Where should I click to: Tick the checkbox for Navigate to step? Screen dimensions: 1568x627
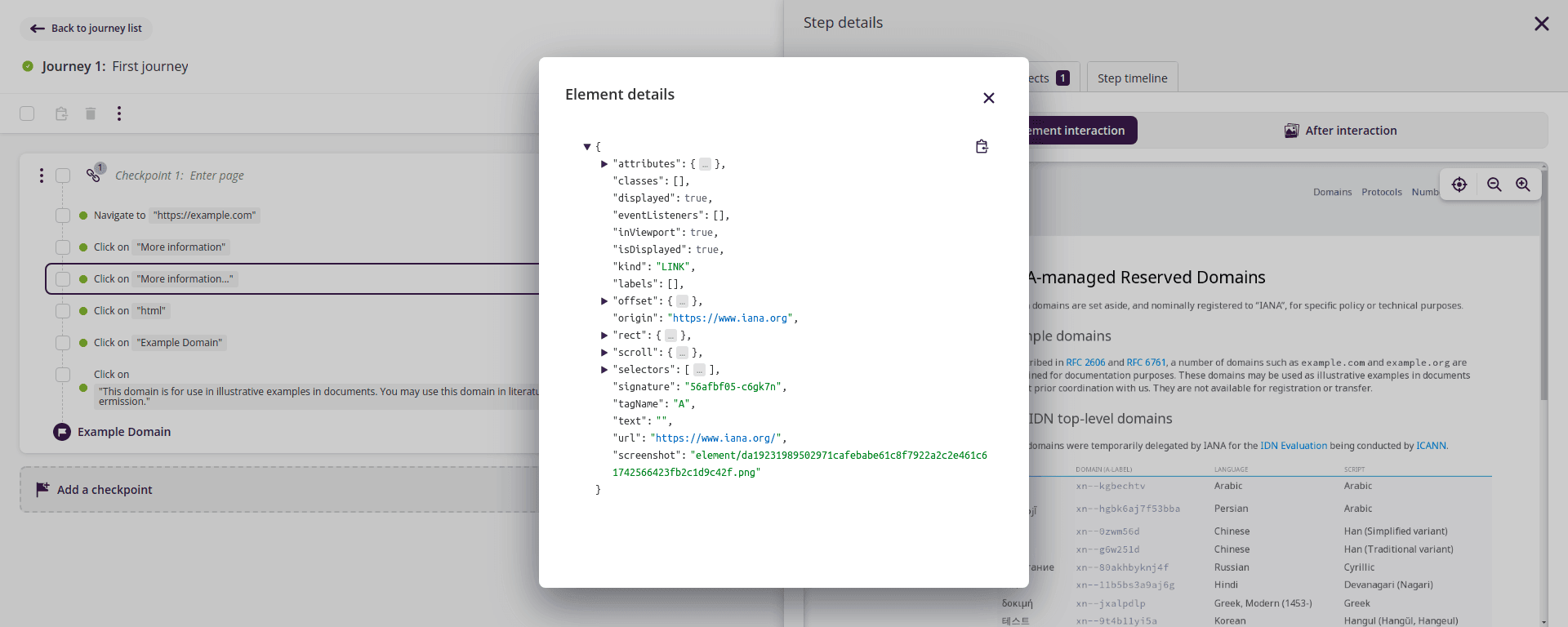pyautogui.click(x=63, y=216)
